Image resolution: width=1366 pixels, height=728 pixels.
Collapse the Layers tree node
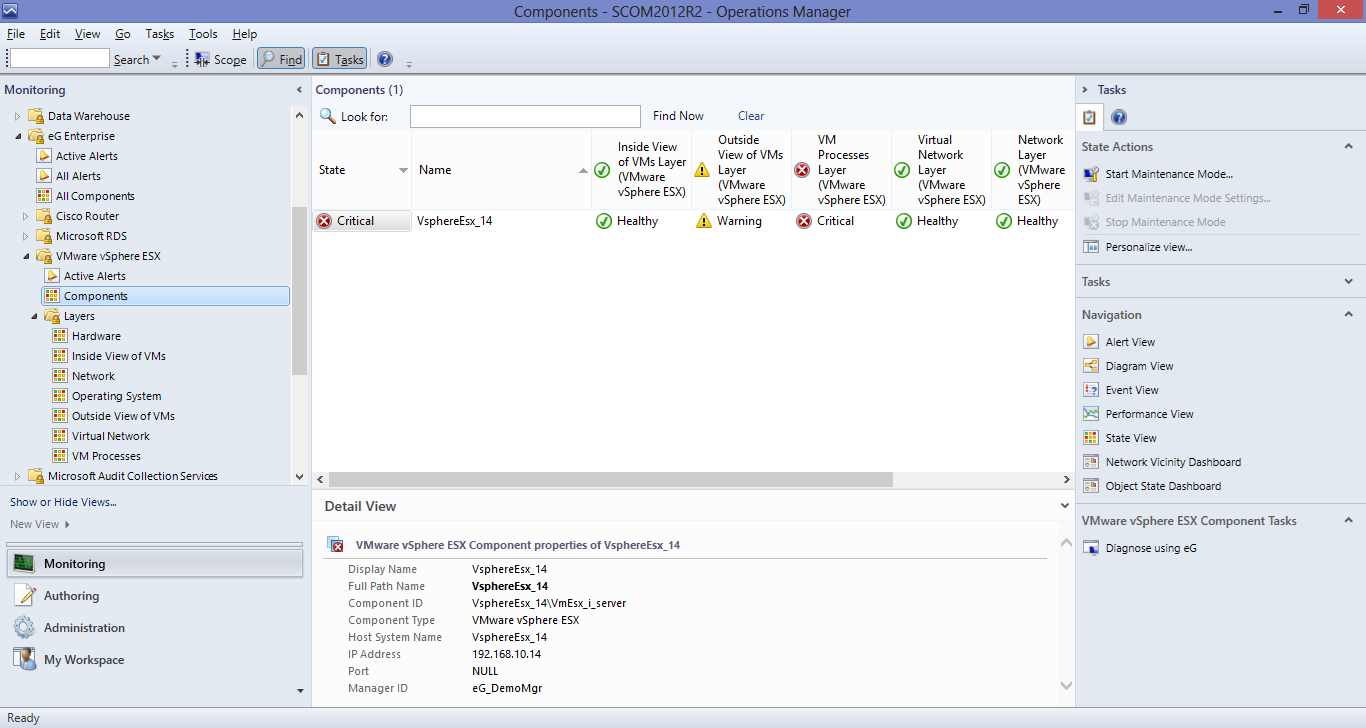point(33,316)
